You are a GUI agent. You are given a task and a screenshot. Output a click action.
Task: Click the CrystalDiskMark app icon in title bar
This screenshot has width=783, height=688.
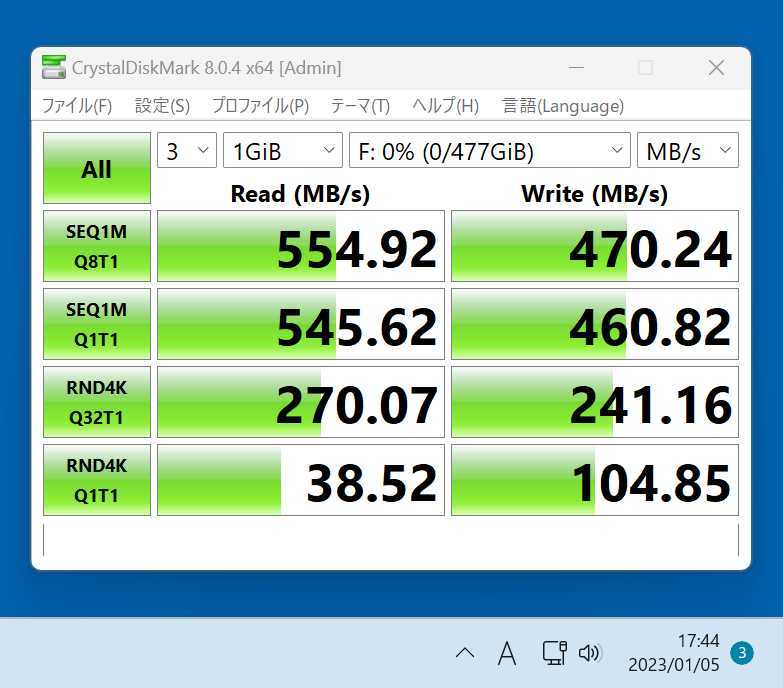tap(53, 67)
